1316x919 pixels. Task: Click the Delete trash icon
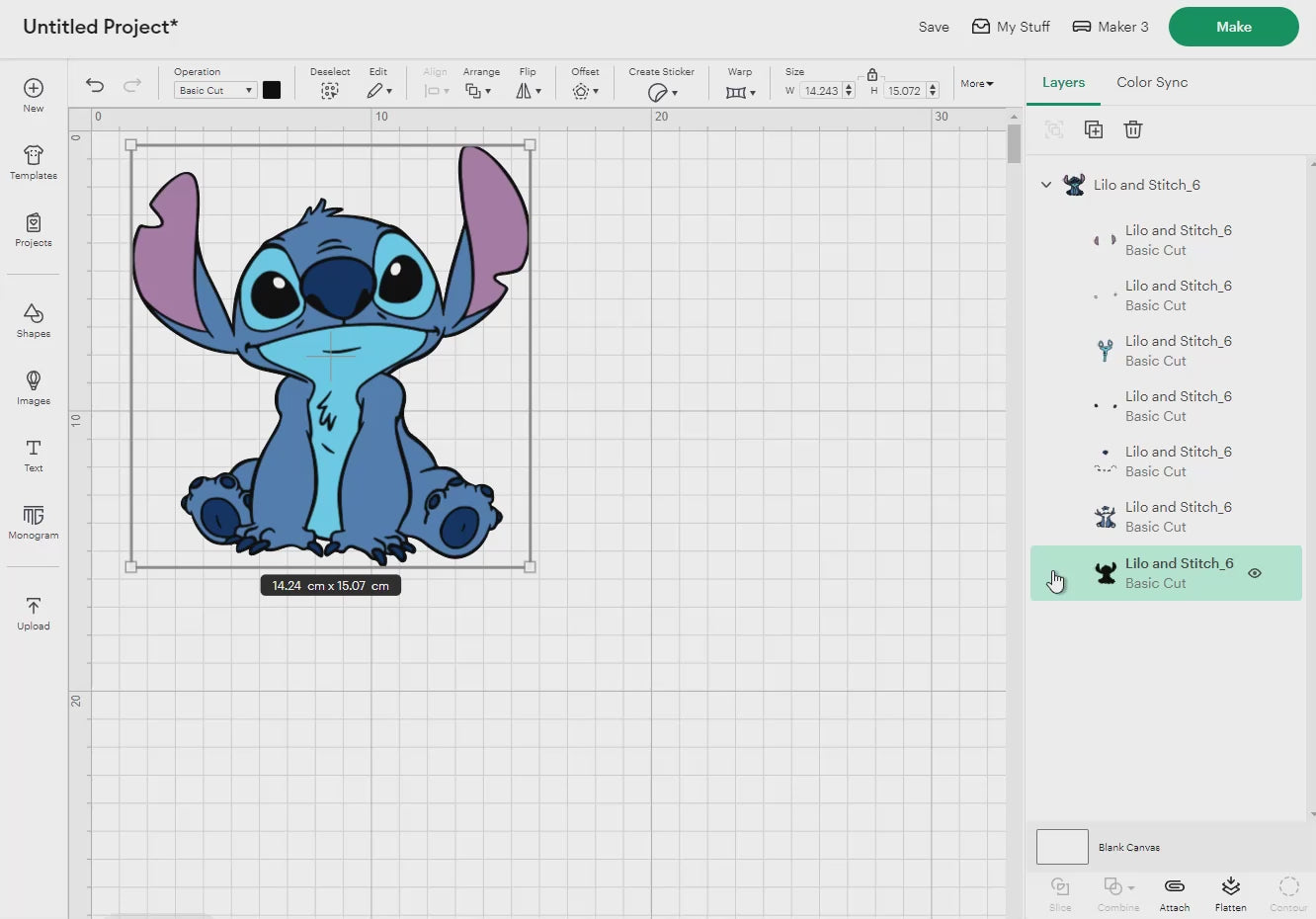(x=1133, y=129)
